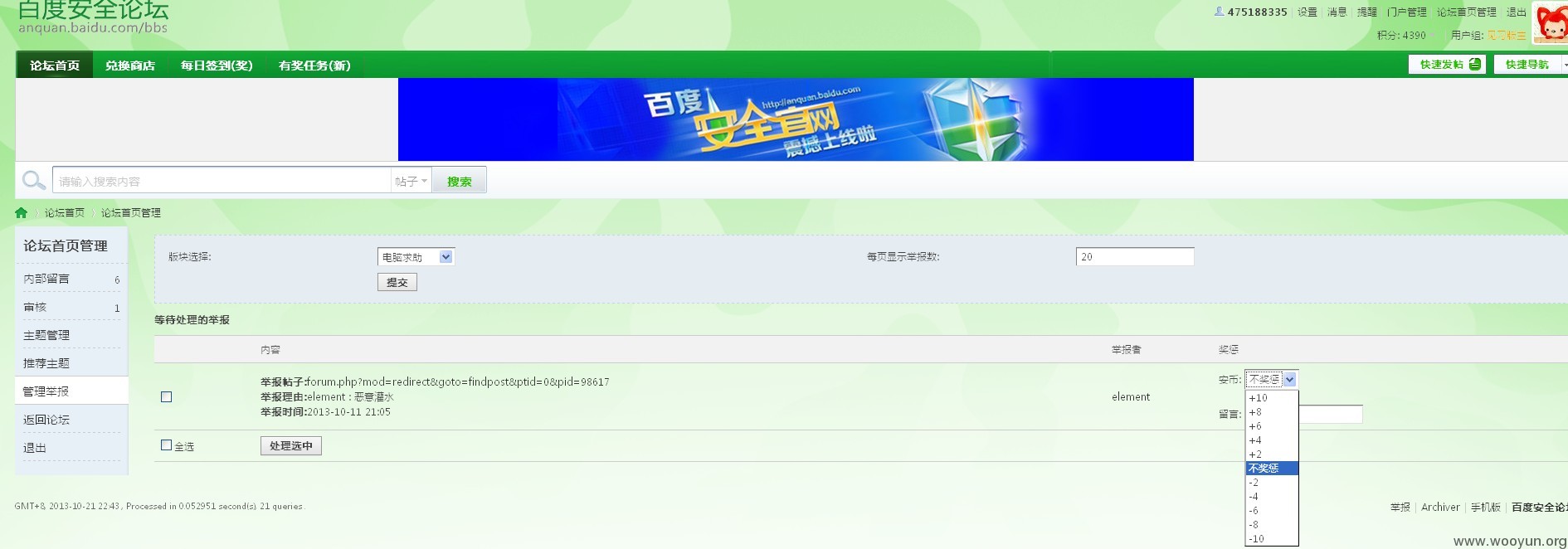
Task: Click the home icon in breadcrumb
Action: pos(22,213)
